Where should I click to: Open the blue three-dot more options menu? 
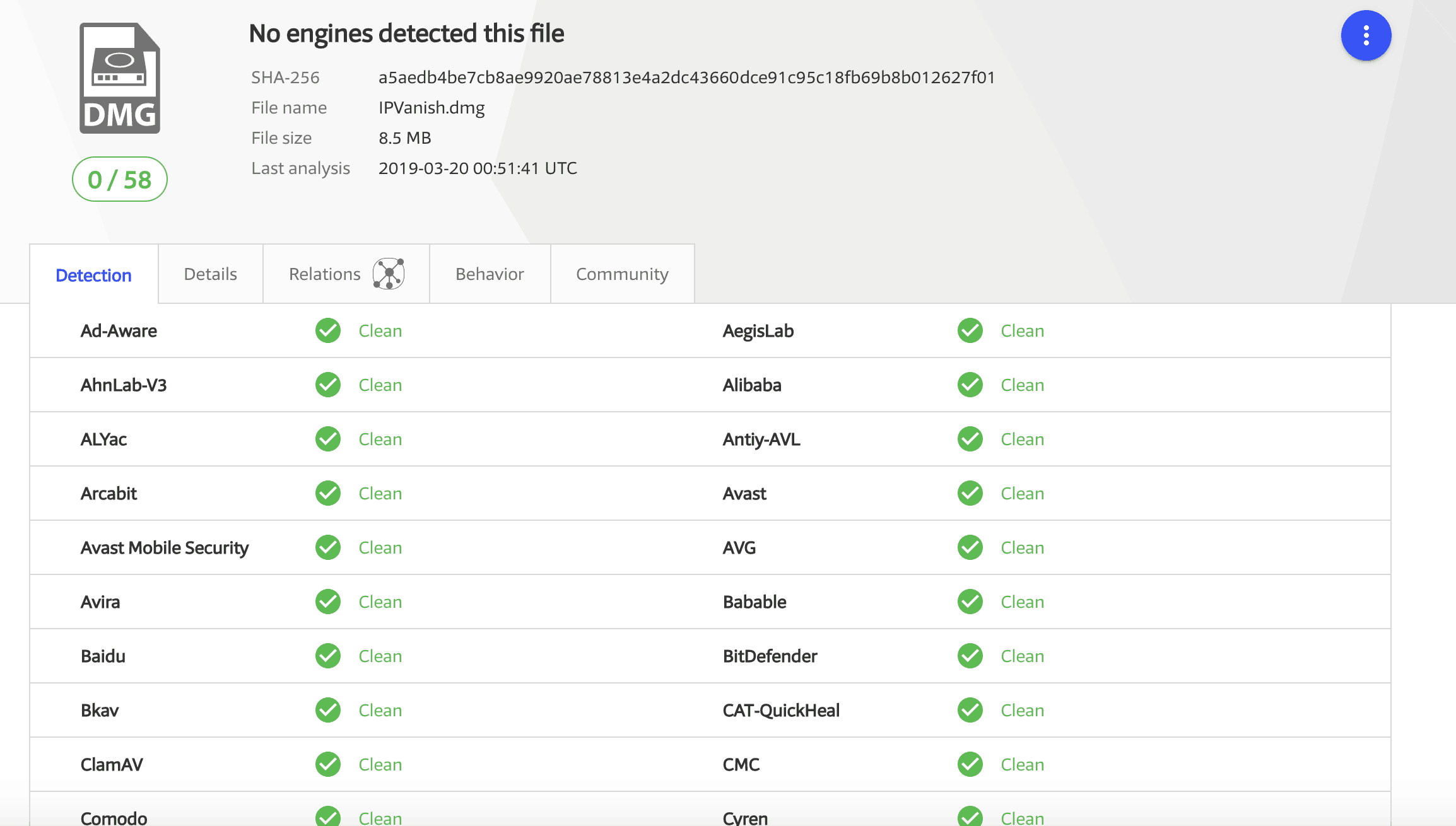click(x=1366, y=35)
